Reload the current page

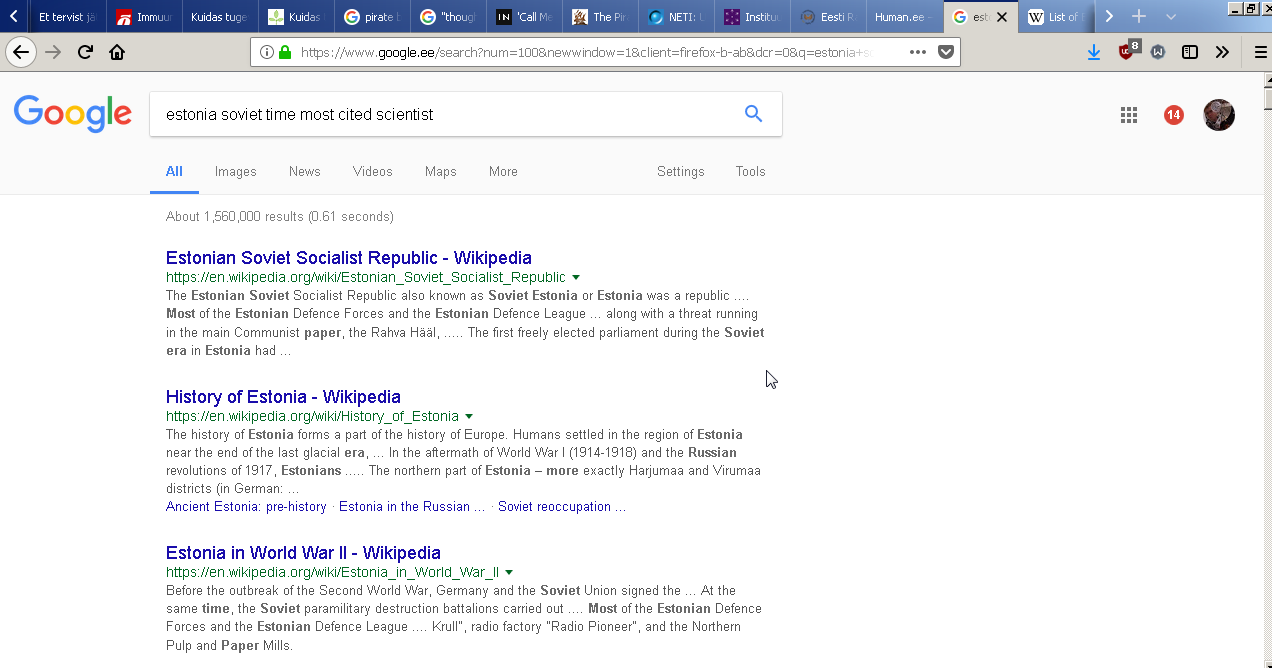click(85, 52)
